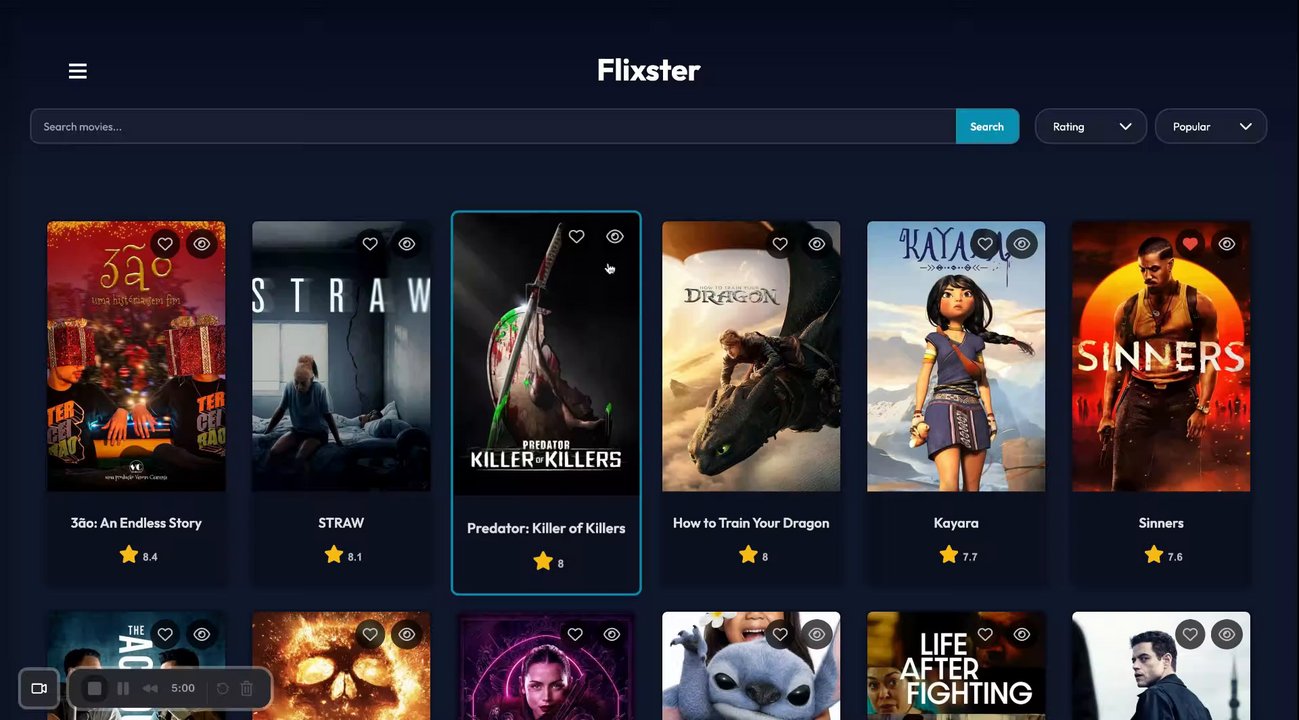The width and height of the screenshot is (1299, 720).
Task: Click heart on Predator: Killer of Killers
Action: (576, 237)
